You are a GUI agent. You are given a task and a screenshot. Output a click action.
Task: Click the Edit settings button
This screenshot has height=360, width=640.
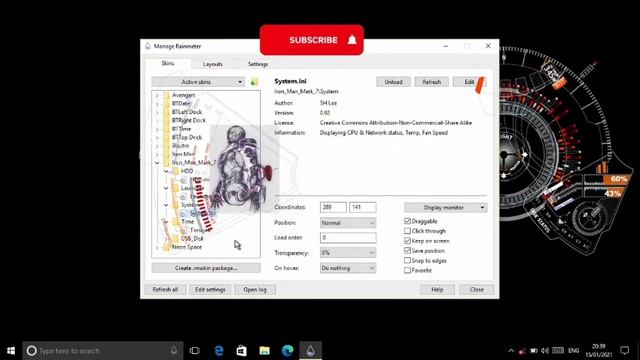point(210,289)
